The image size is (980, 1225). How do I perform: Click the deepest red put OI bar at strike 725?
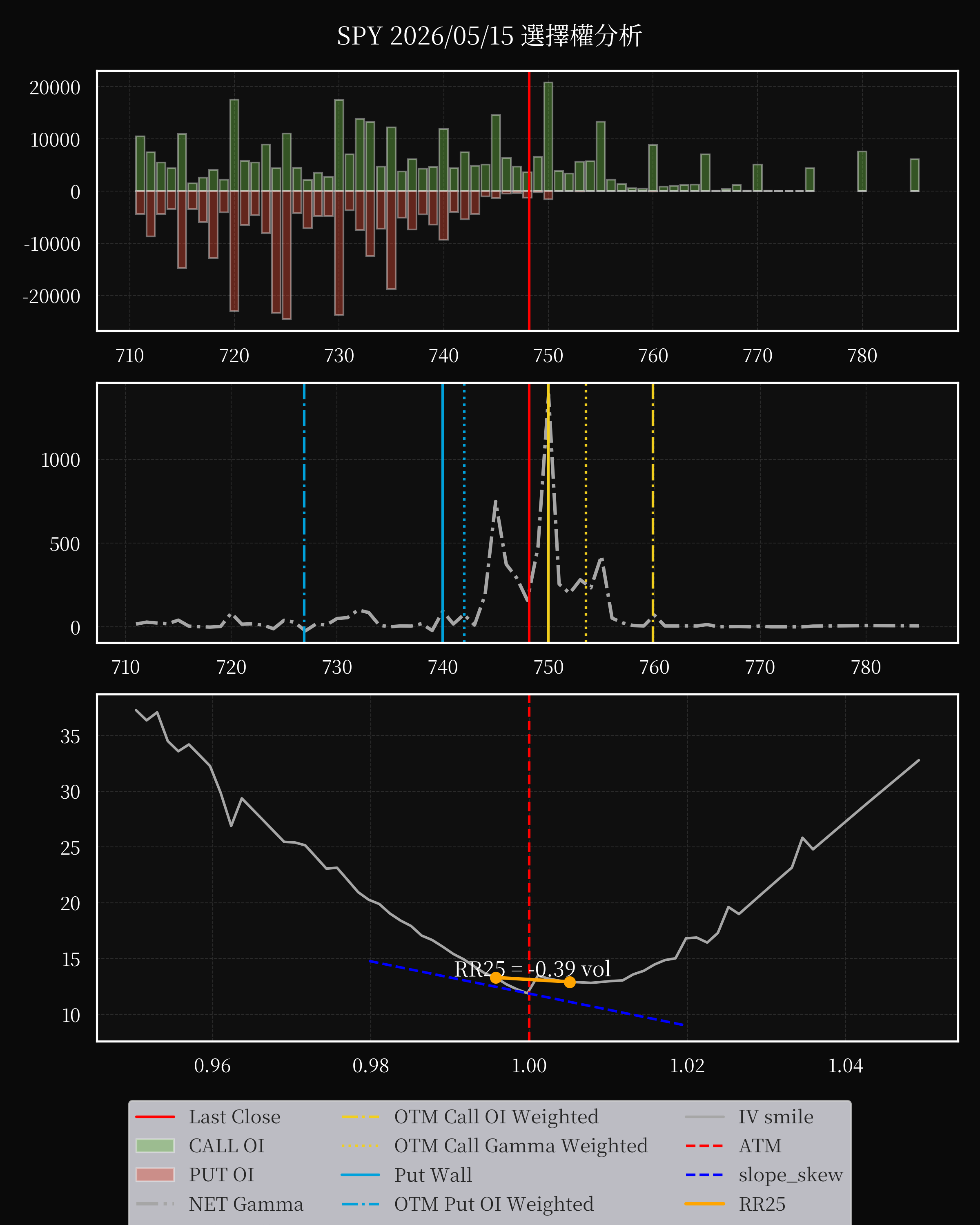click(286, 255)
